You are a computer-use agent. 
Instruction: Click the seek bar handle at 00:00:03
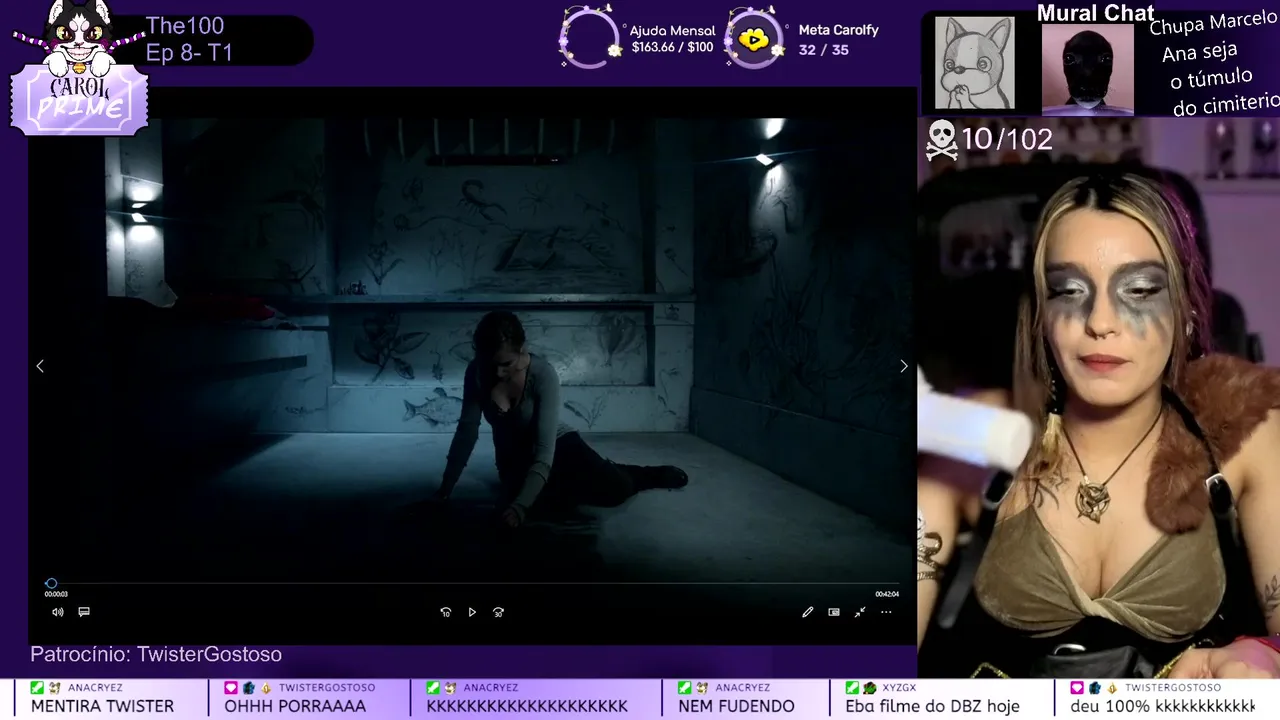(x=51, y=583)
